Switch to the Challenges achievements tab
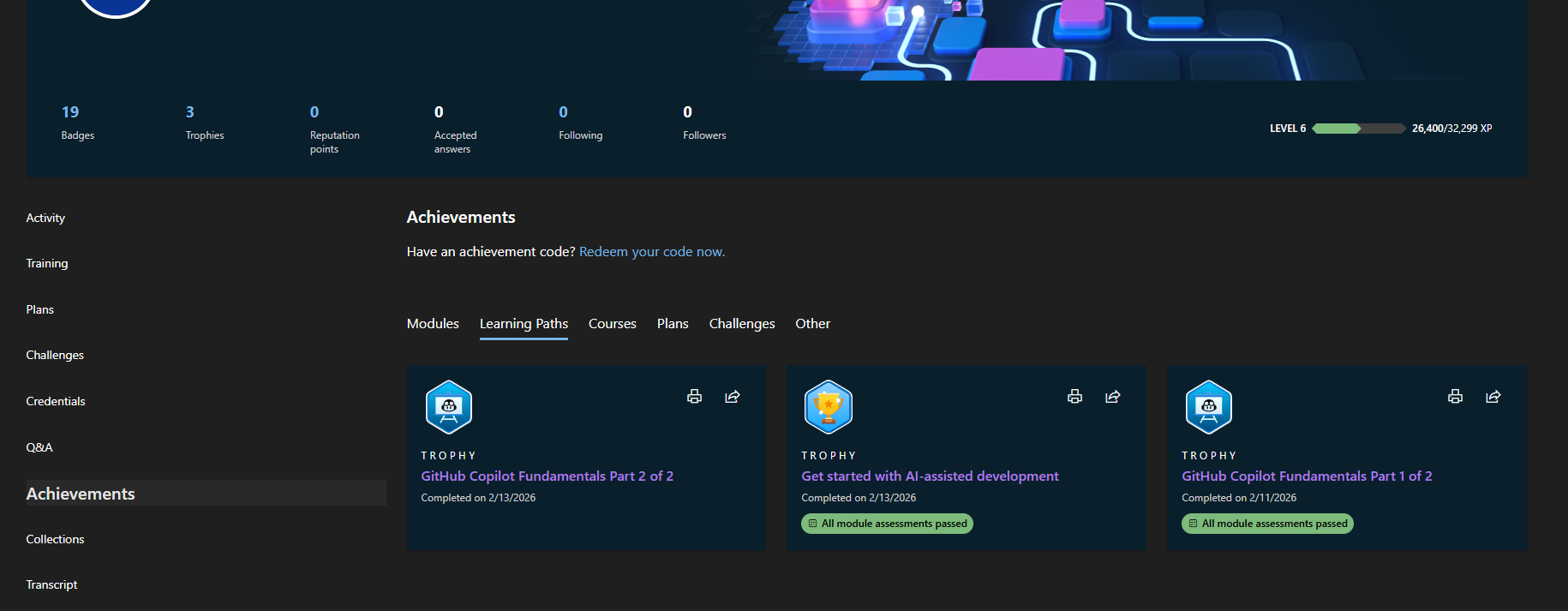This screenshot has height=611, width=1568. click(742, 324)
